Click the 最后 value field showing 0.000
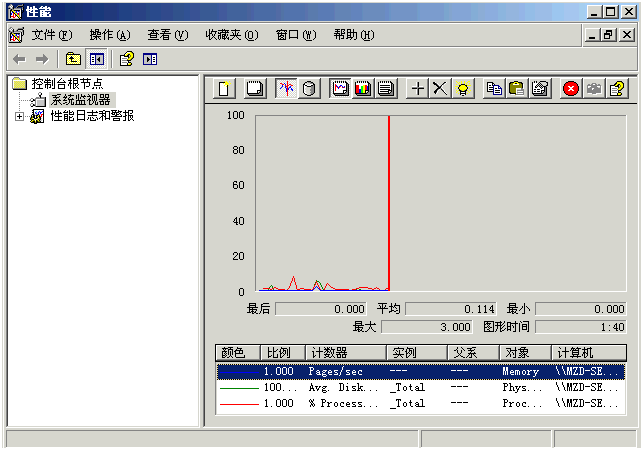This screenshot has width=643, height=450. click(x=321, y=309)
